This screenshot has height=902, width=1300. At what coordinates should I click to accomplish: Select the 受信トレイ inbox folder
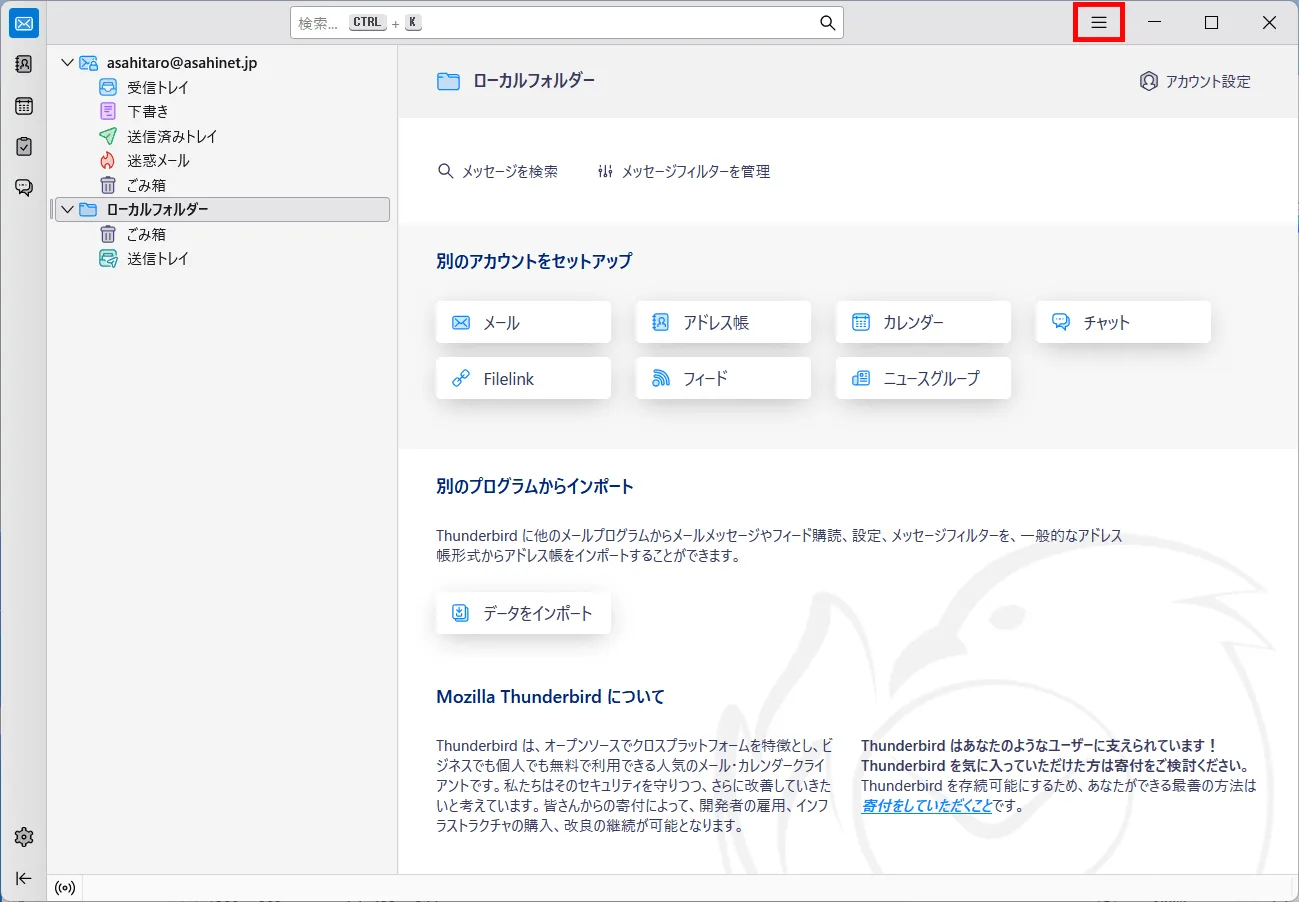tap(157, 87)
